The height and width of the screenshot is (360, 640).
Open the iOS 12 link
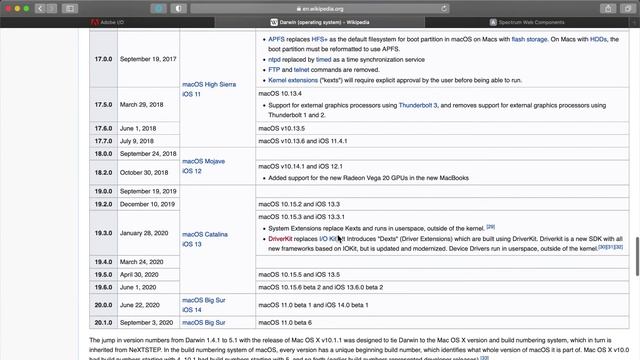pos(191,171)
